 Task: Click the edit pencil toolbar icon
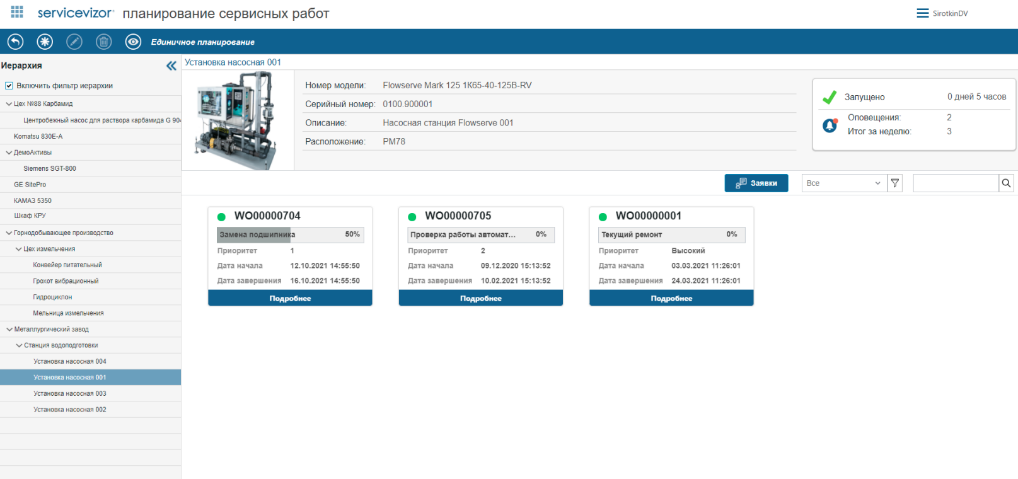[75, 42]
